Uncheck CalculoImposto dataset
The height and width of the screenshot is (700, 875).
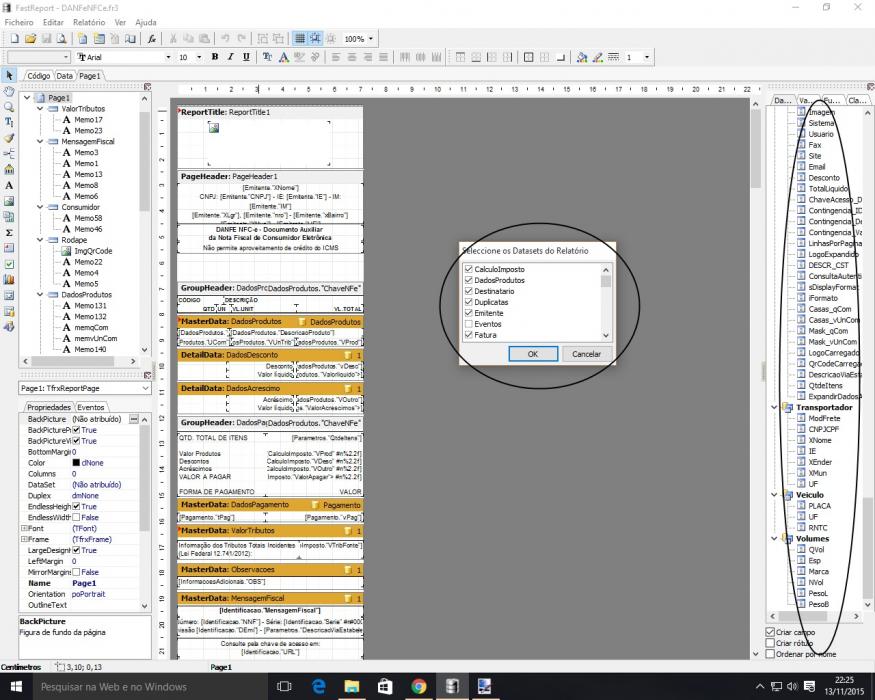(x=469, y=269)
